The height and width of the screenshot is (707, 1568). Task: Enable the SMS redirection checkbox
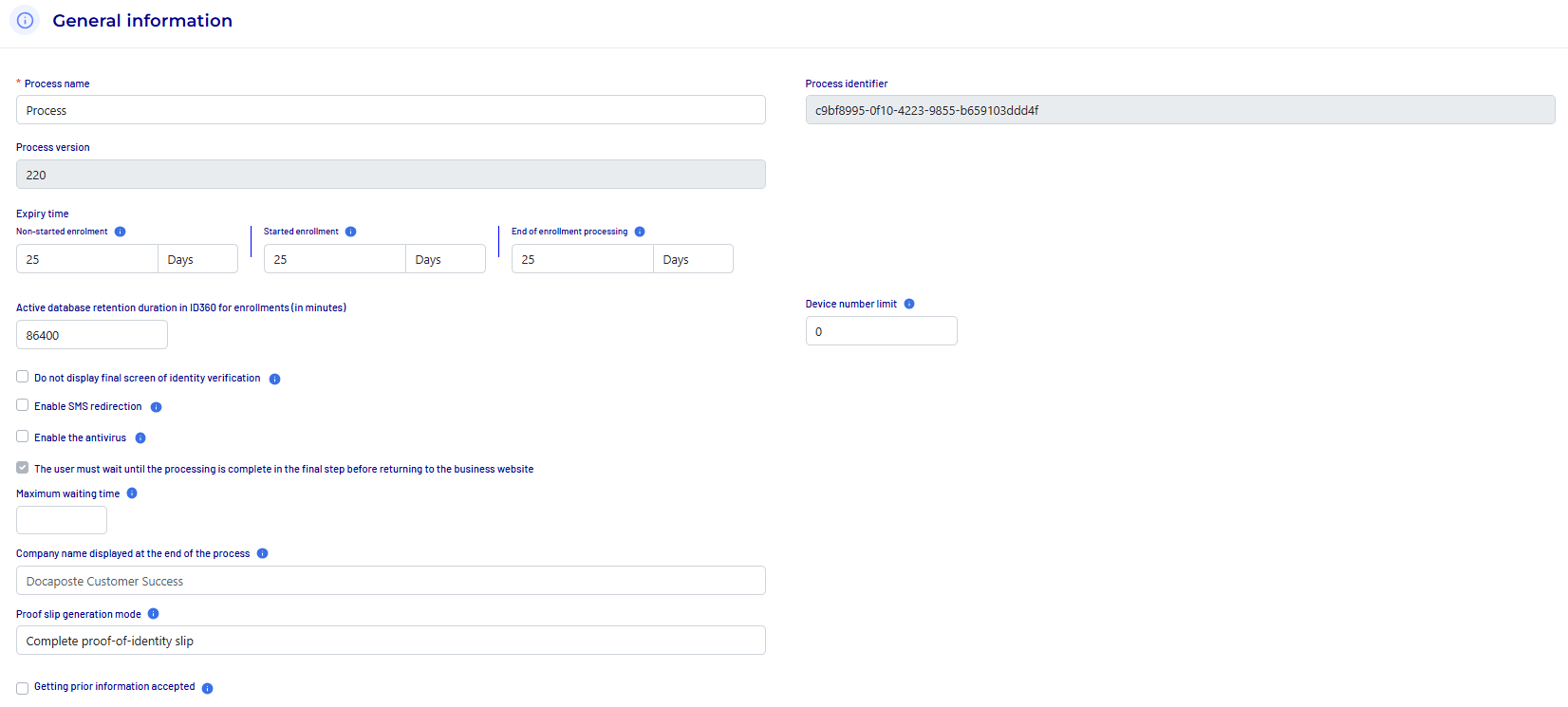coord(23,405)
